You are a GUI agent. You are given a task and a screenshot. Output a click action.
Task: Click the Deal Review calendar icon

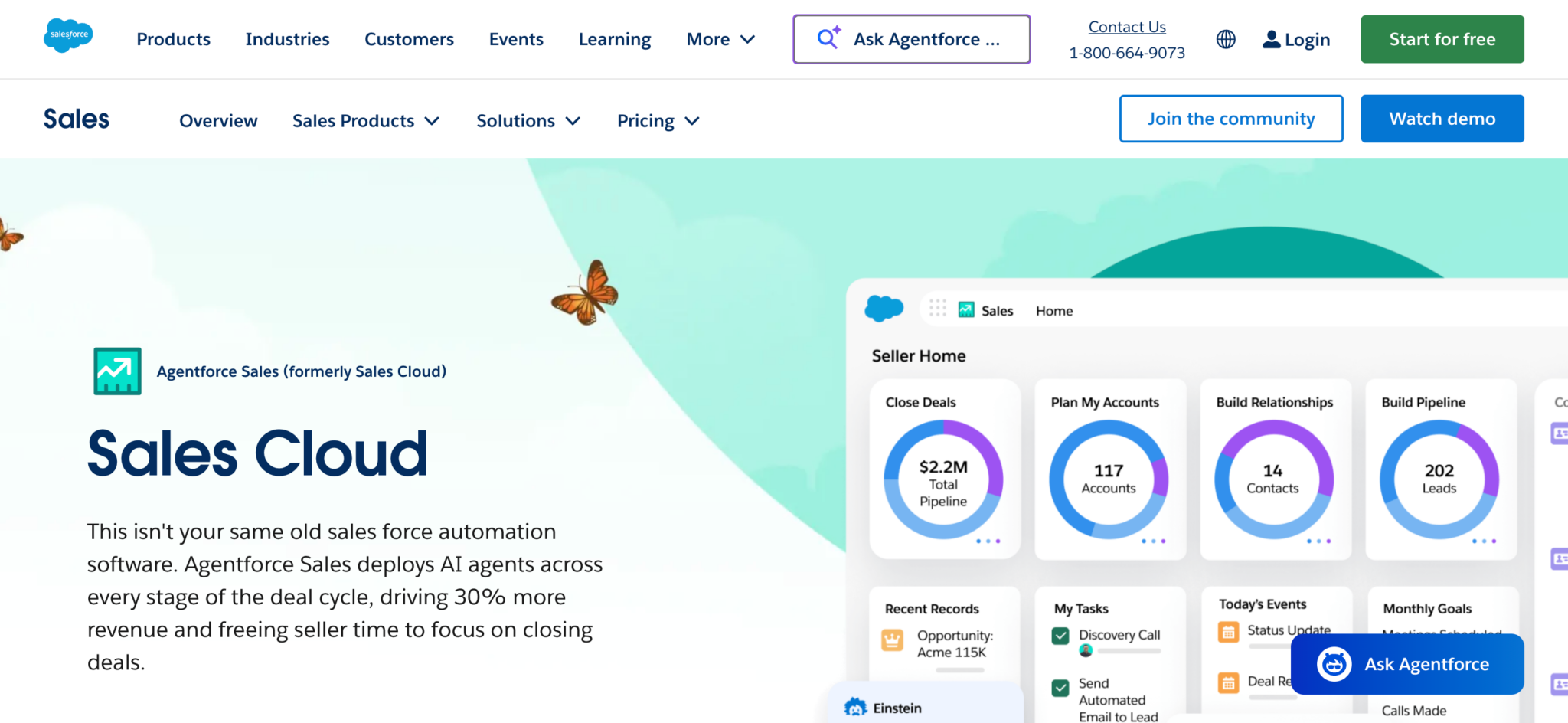(x=1229, y=682)
